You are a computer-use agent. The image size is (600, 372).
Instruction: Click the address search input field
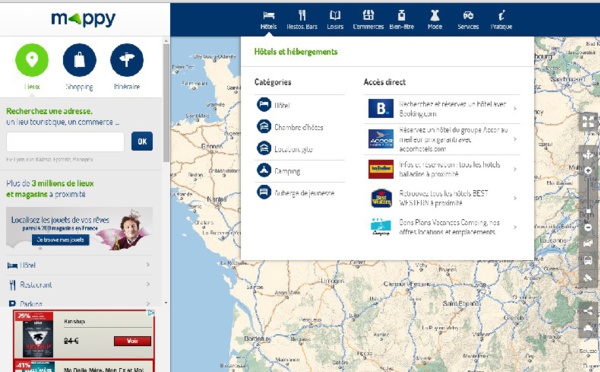[65, 142]
